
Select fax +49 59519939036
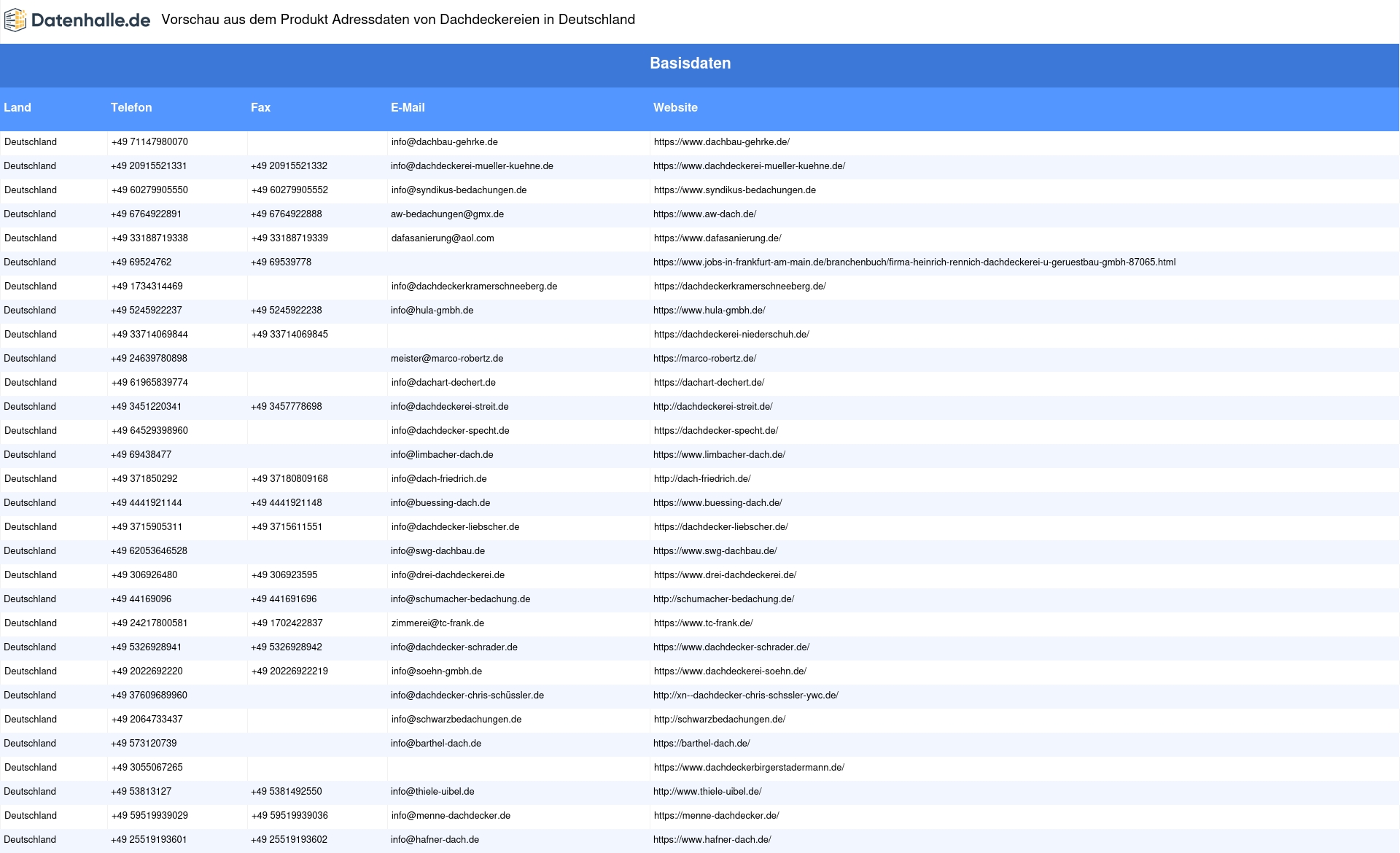[x=289, y=816]
